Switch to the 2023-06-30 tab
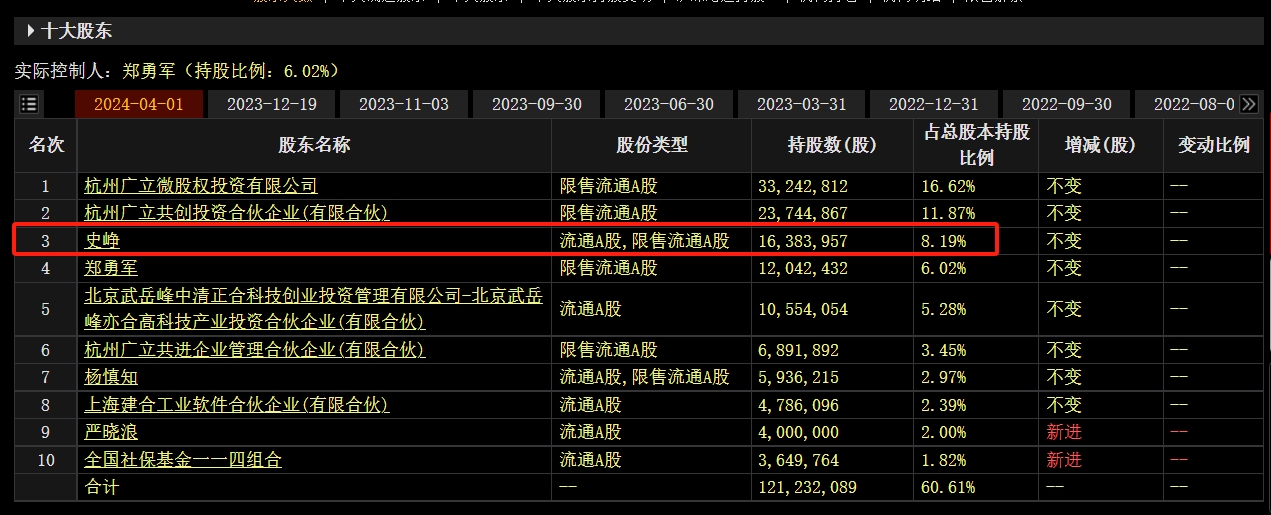Screen dimensions: 1271x515 [669, 104]
